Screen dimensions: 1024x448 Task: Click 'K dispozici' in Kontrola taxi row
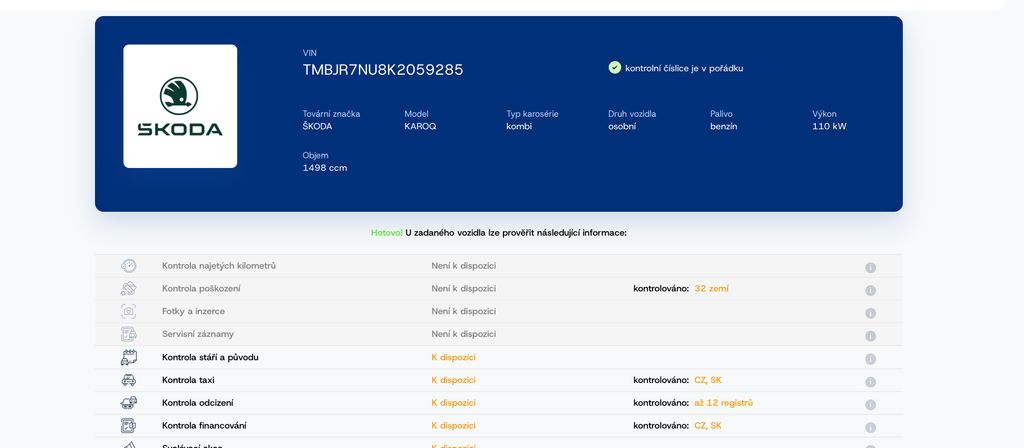coord(453,380)
